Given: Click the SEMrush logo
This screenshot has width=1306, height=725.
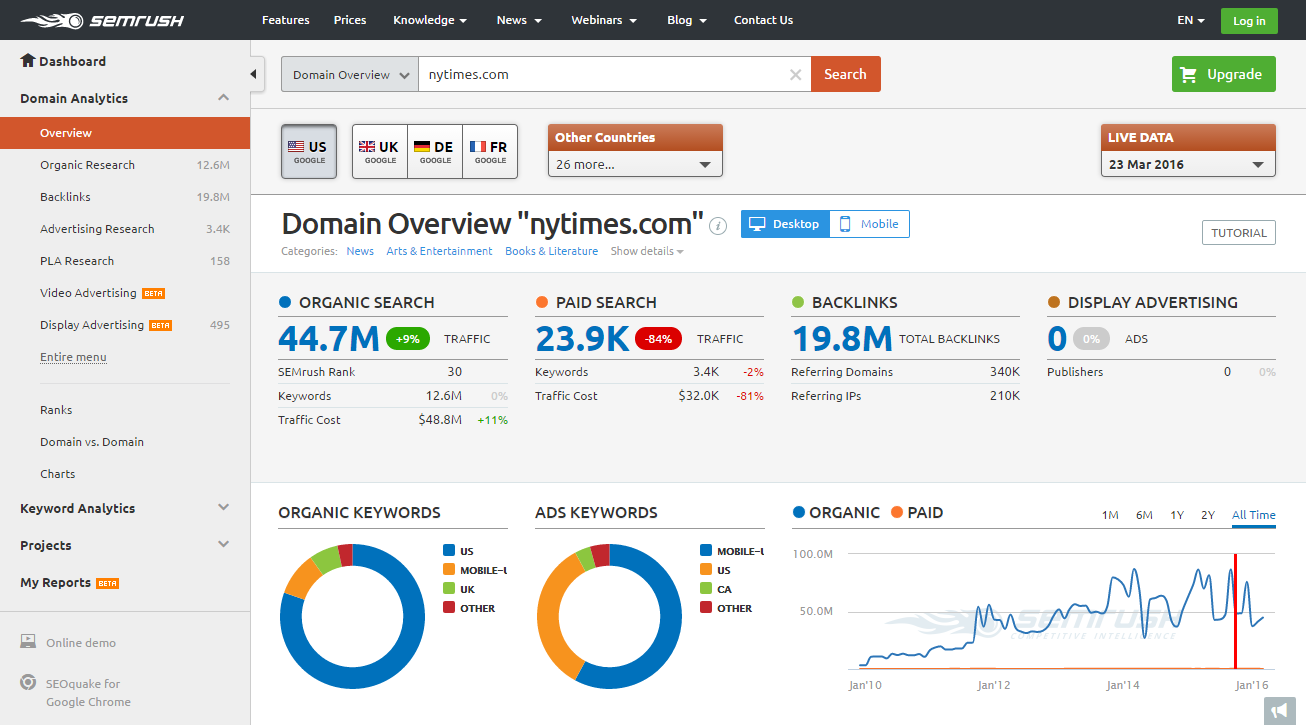Looking at the screenshot, I should click(x=102, y=20).
